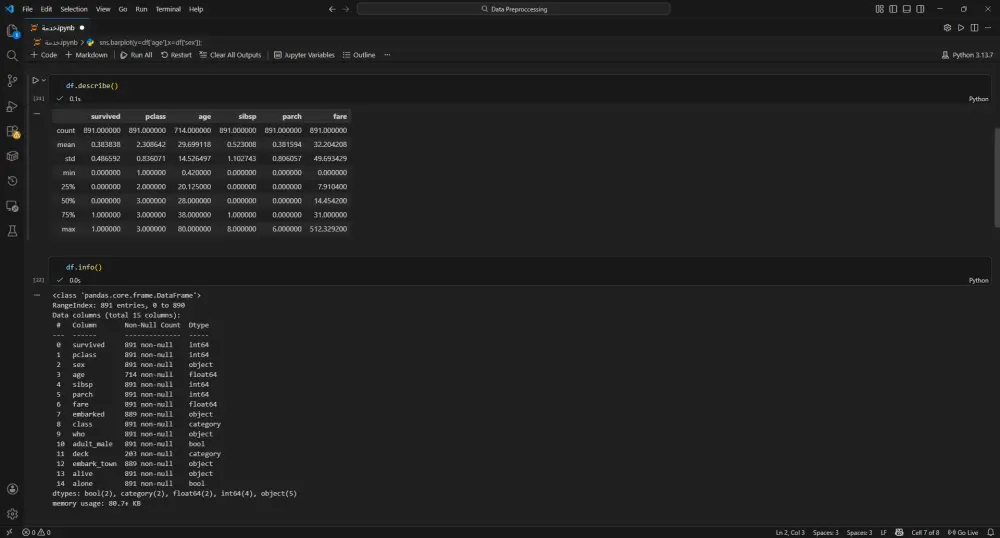Open the Go menu
Image resolution: width=1000 pixels, height=538 pixels.
tap(122, 9)
